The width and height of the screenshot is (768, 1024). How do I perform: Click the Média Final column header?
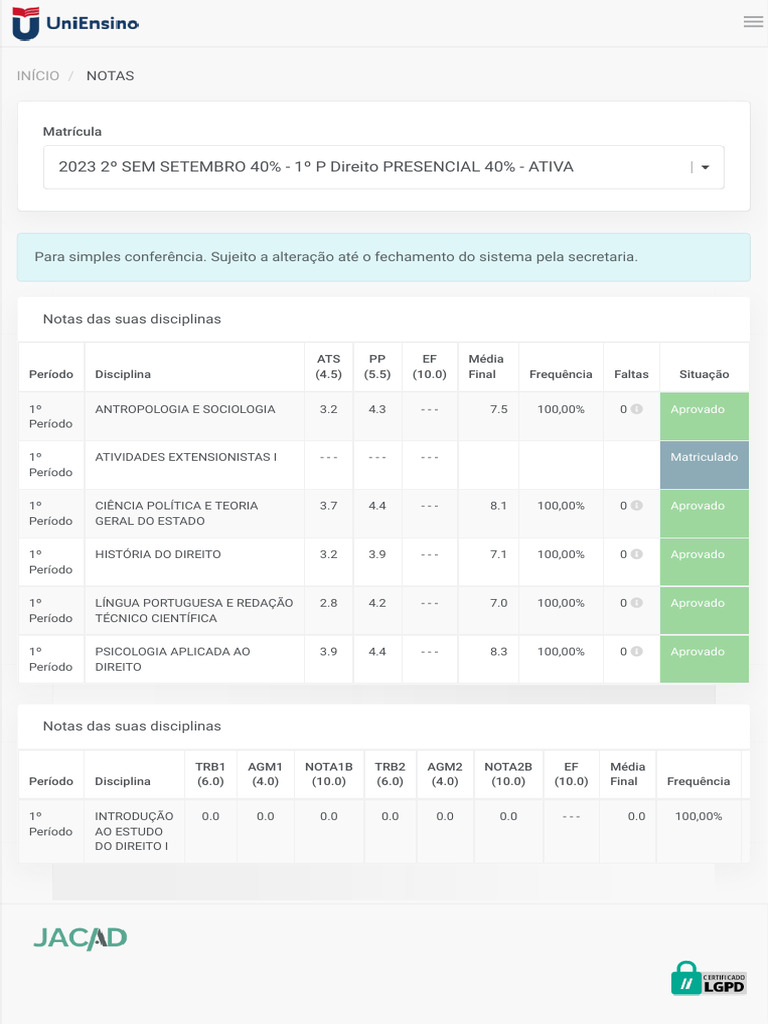pyautogui.click(x=486, y=366)
